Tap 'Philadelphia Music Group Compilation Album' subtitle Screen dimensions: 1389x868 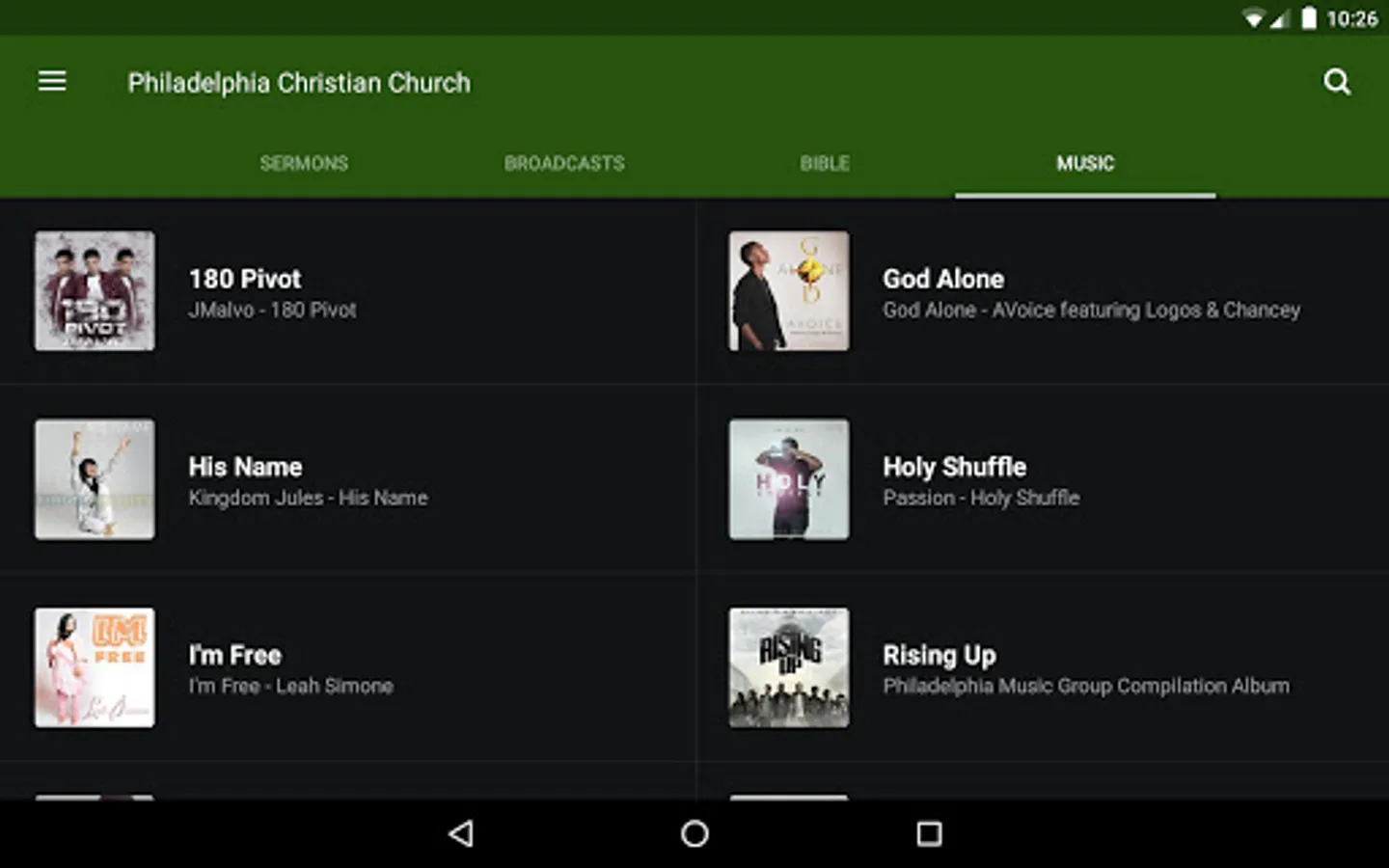point(1086,687)
